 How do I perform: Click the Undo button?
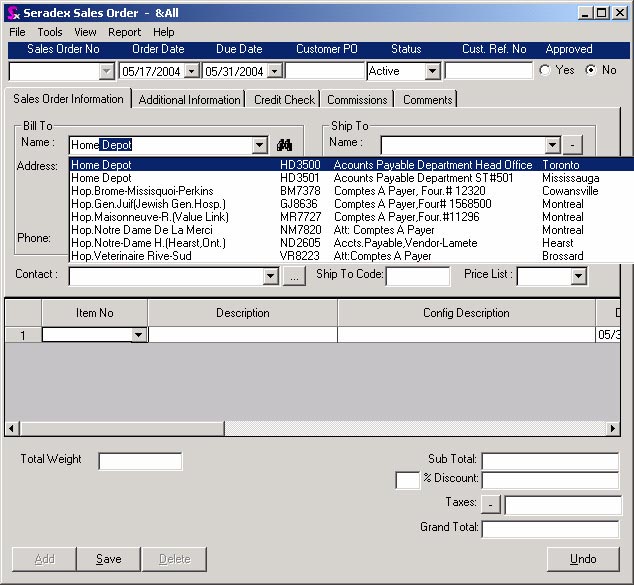[583, 559]
